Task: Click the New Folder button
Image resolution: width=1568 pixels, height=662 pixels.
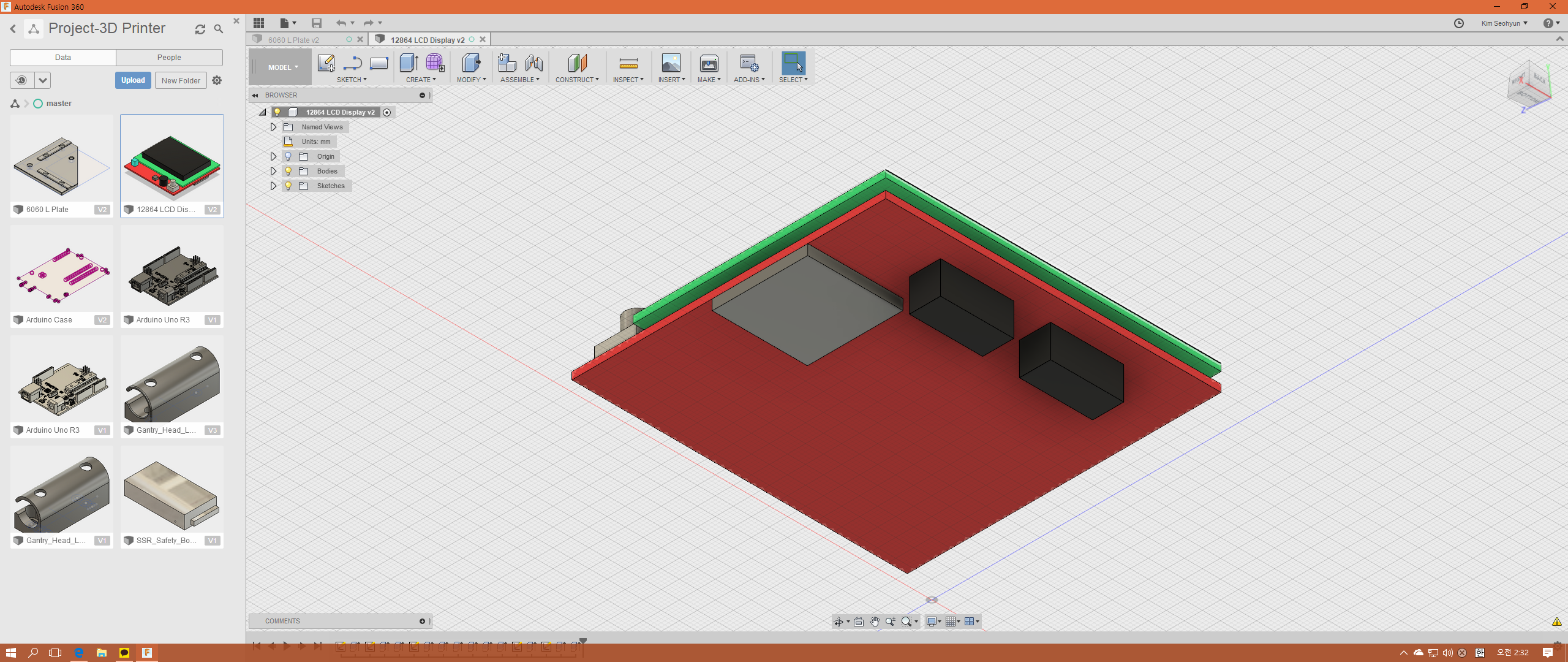Action: pyautogui.click(x=181, y=80)
